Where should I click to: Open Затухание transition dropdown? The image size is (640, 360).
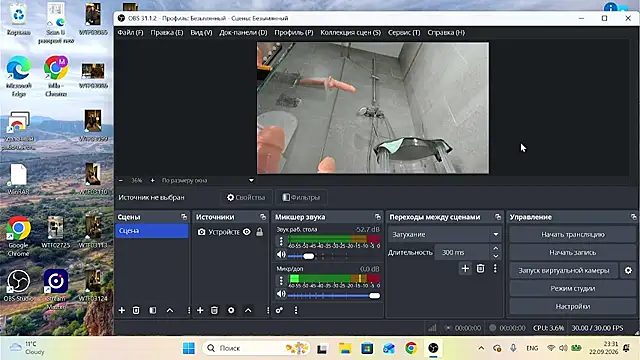click(x=444, y=234)
